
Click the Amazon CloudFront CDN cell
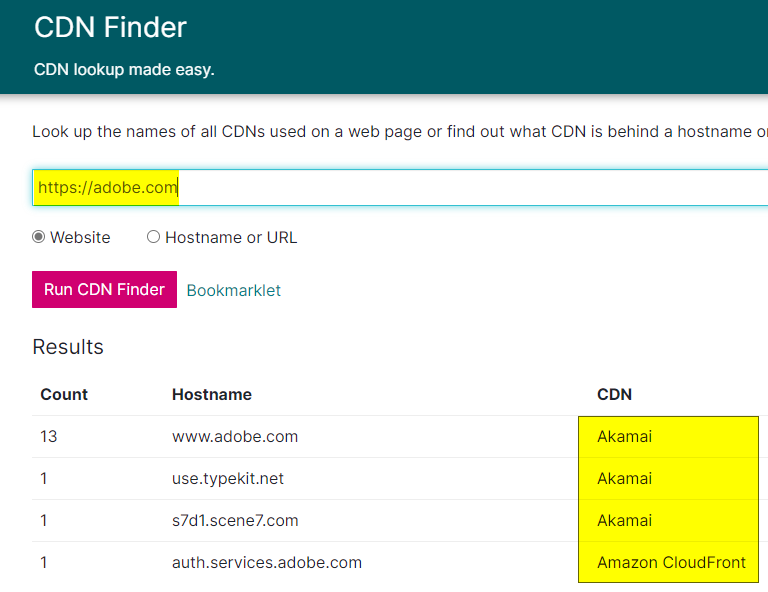[x=671, y=563]
